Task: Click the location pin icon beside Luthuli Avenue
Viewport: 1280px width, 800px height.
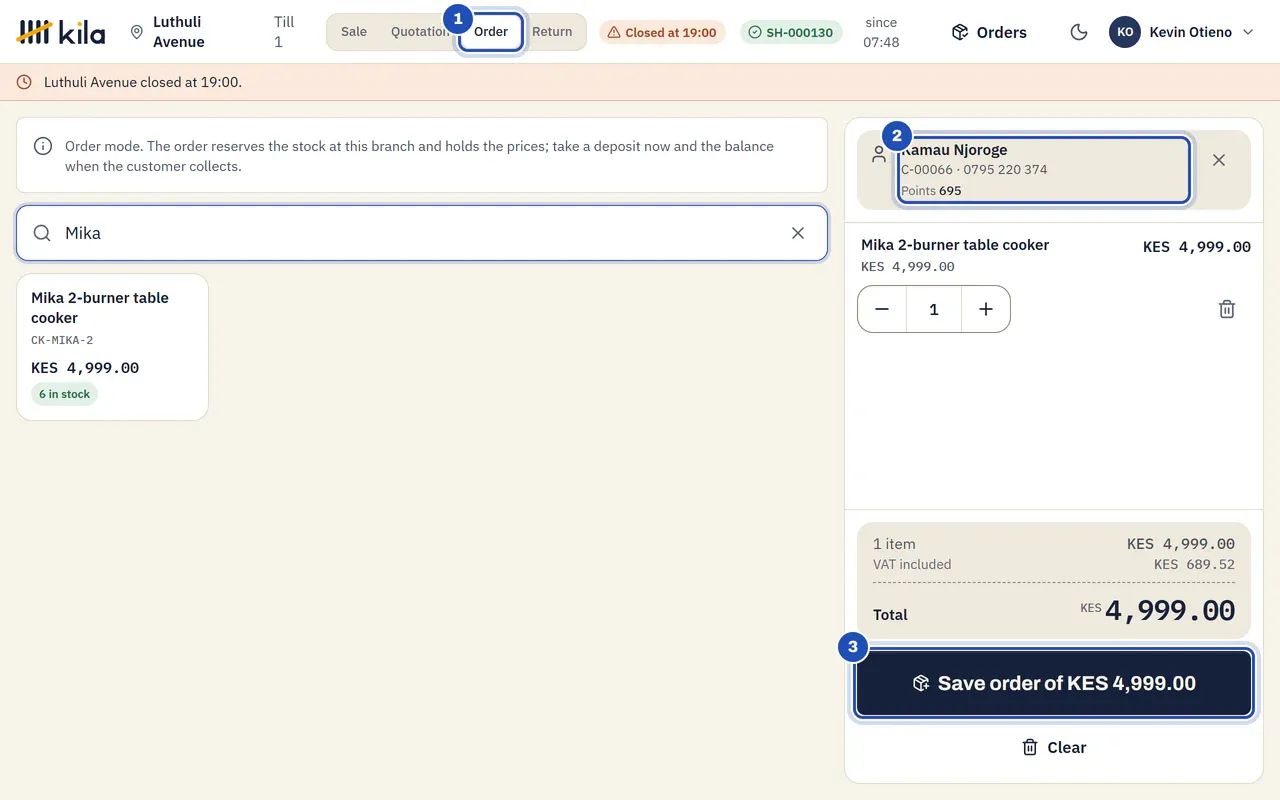Action: pyautogui.click(x=137, y=32)
